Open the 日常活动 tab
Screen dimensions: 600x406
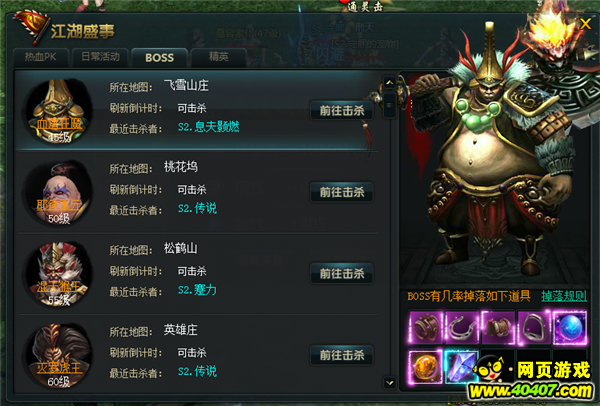click(x=100, y=57)
